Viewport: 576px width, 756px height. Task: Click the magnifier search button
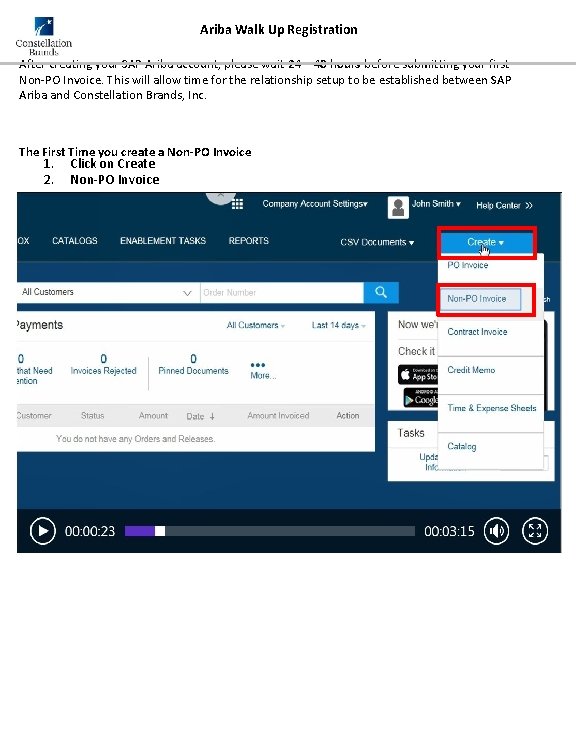[381, 292]
